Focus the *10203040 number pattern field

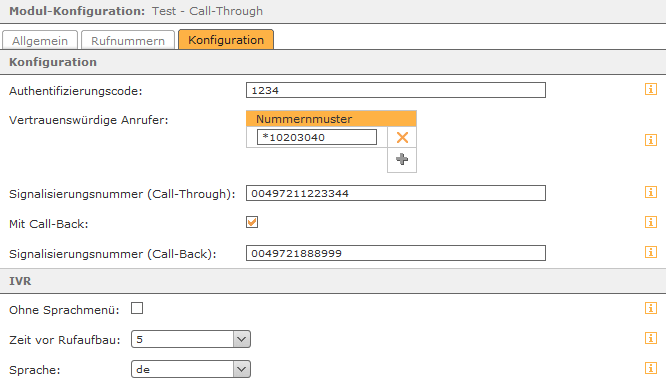click(x=317, y=137)
